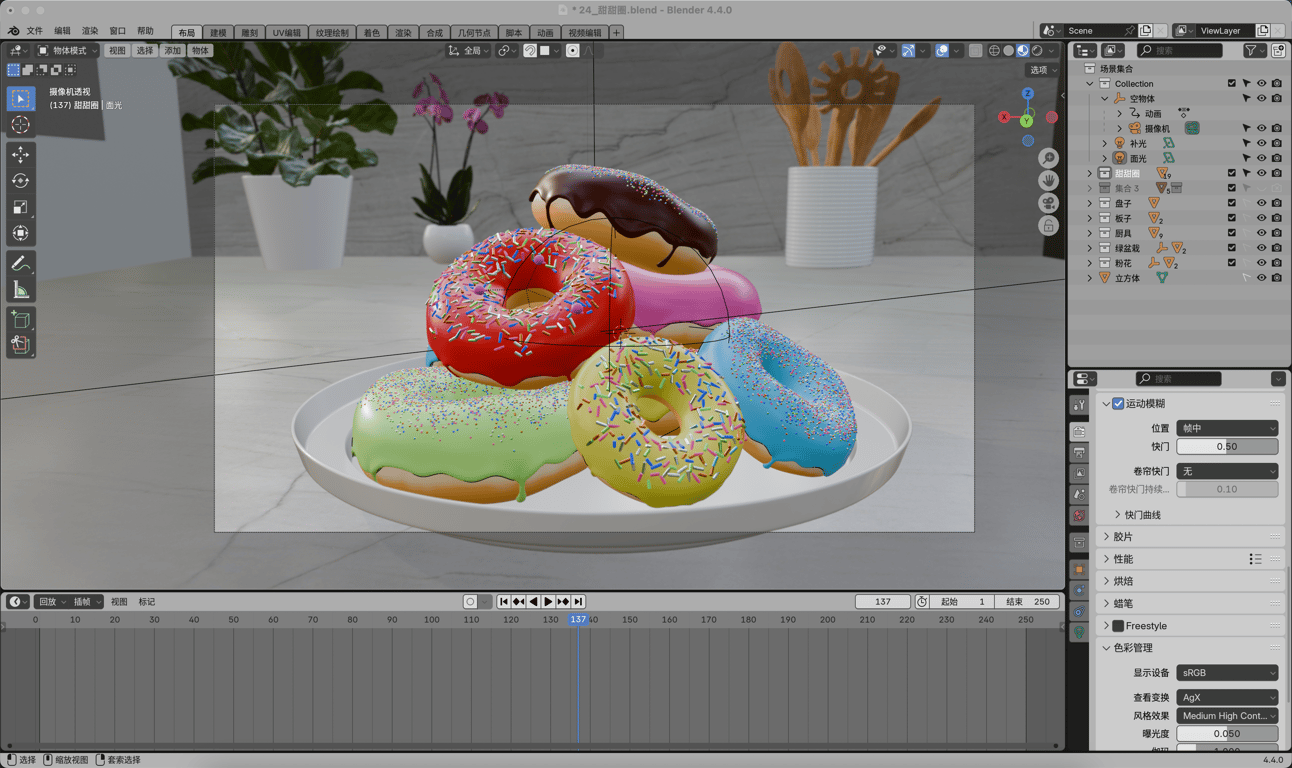Viewport: 1292px width, 768px height.
Task: Activate the 3D Cursor tool
Action: [20, 125]
